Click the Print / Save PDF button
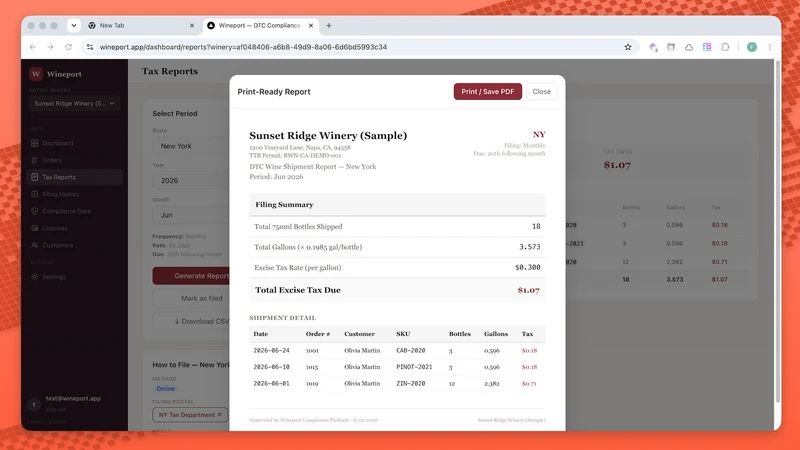The height and width of the screenshot is (450, 800). click(x=487, y=91)
